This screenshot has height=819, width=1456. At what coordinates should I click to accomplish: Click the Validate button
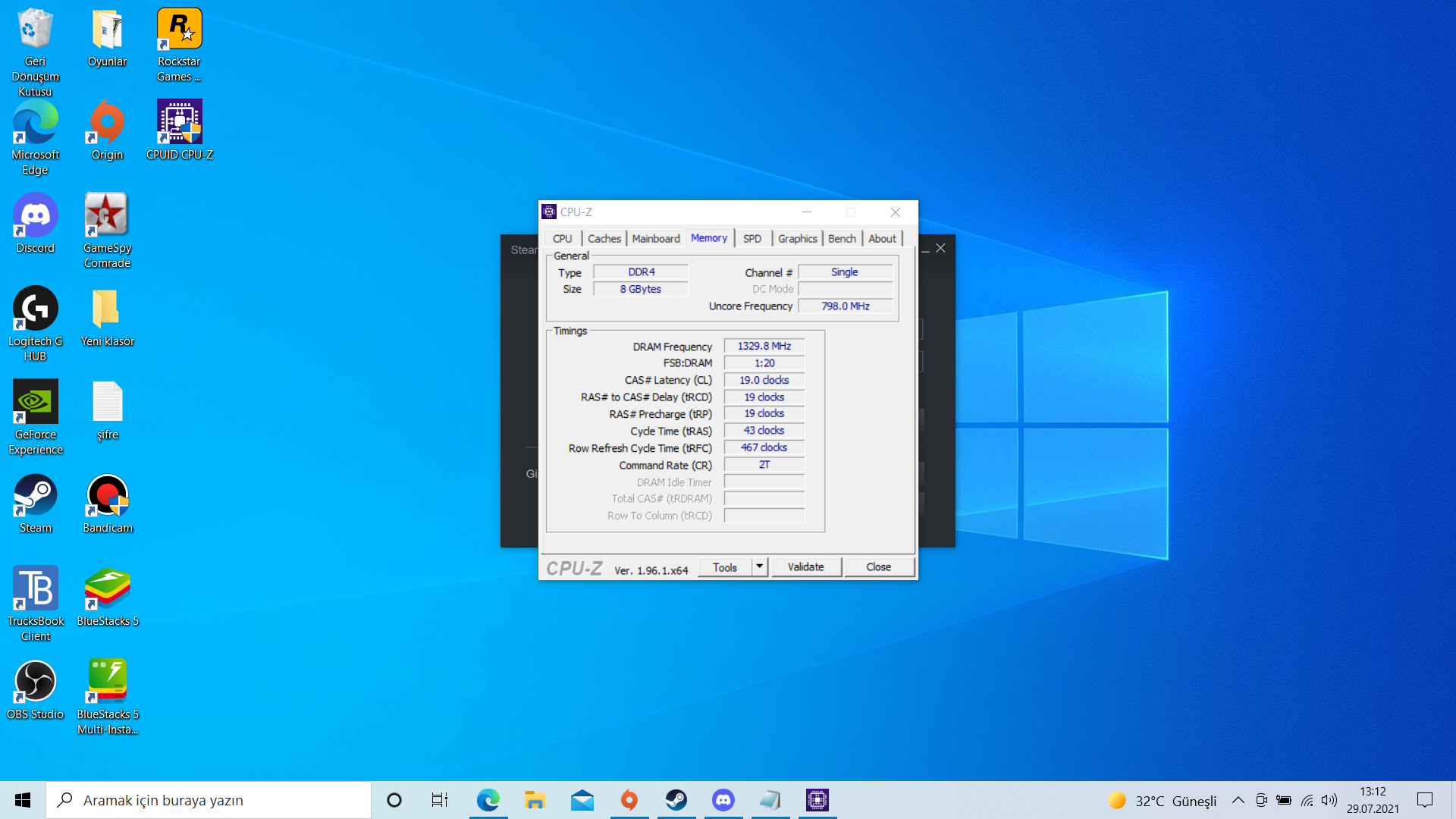click(806, 567)
